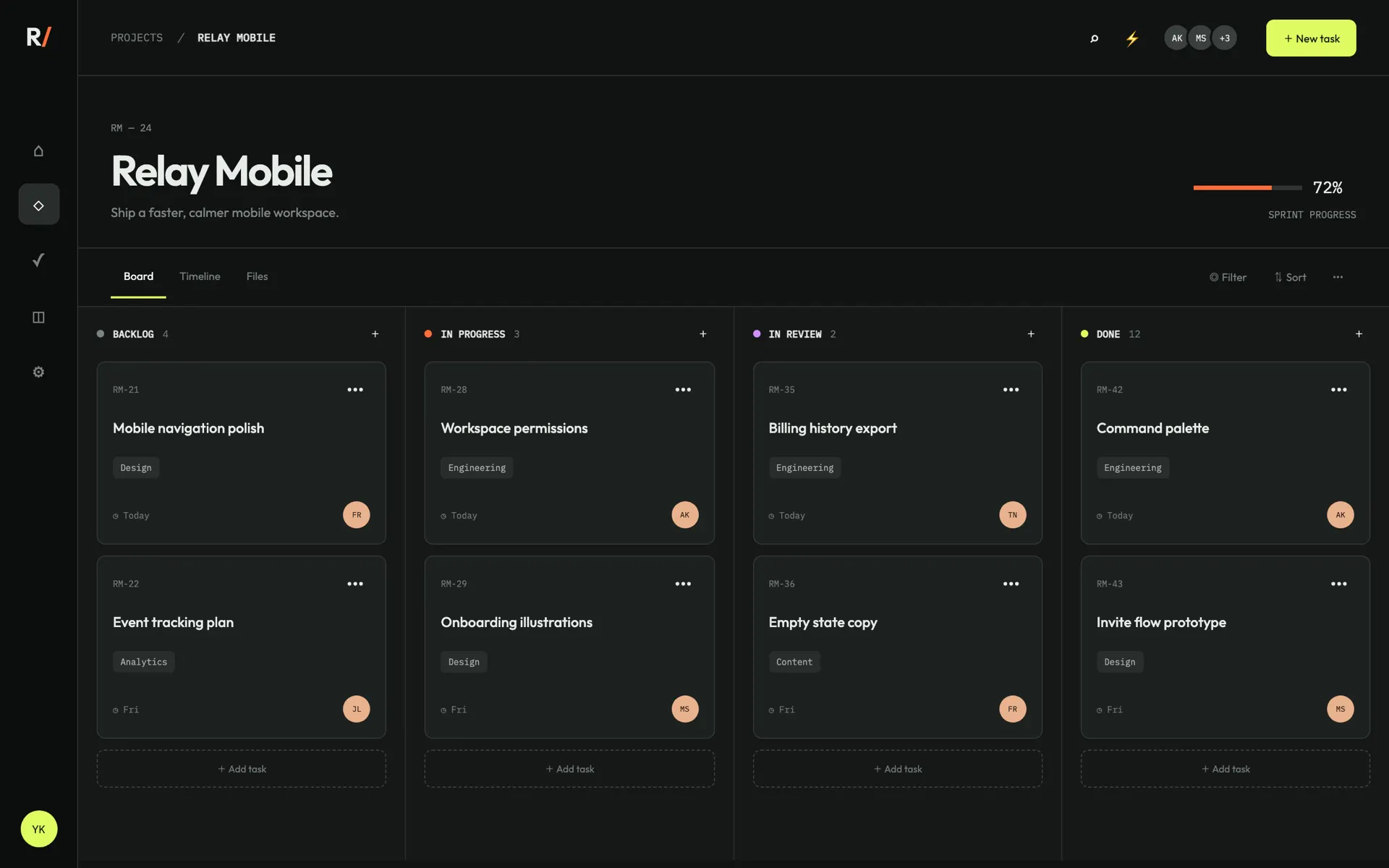Open options menu on RM-21 card
Viewport: 1389px width, 868px height.
click(355, 389)
